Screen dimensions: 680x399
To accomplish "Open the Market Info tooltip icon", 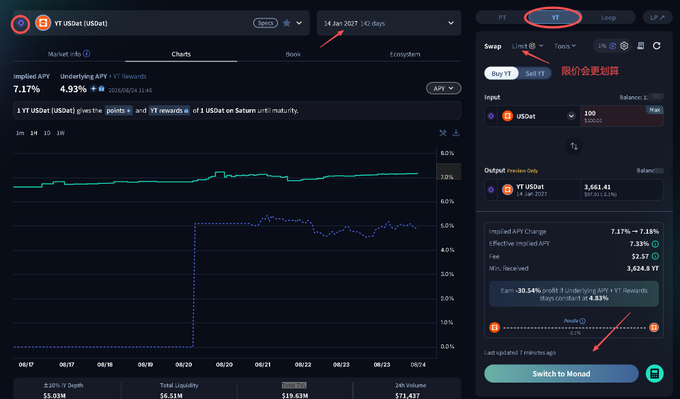I will pyautogui.click(x=87, y=54).
